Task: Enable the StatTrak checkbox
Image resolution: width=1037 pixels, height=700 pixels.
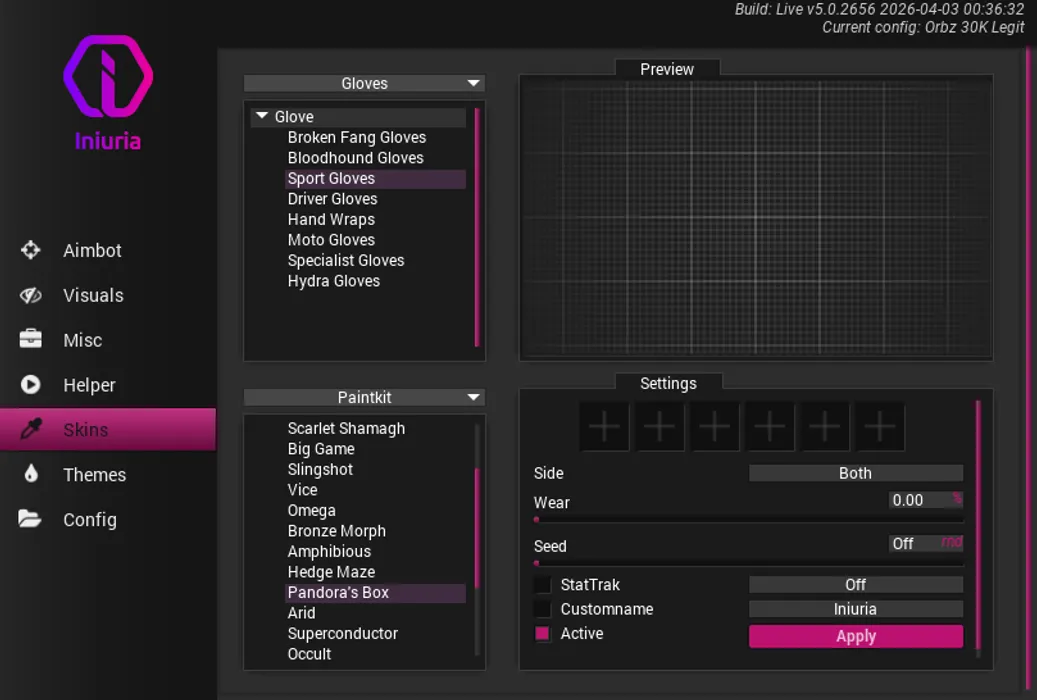Action: click(542, 584)
